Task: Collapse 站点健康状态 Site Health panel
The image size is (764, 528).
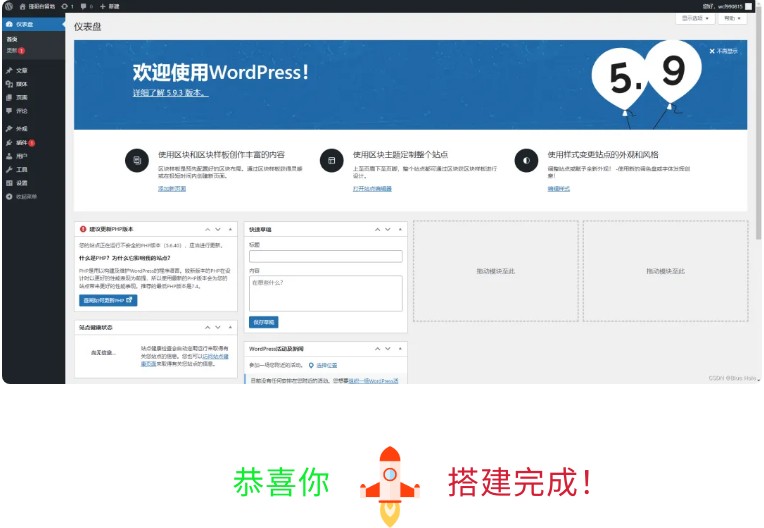Action: click(x=230, y=327)
